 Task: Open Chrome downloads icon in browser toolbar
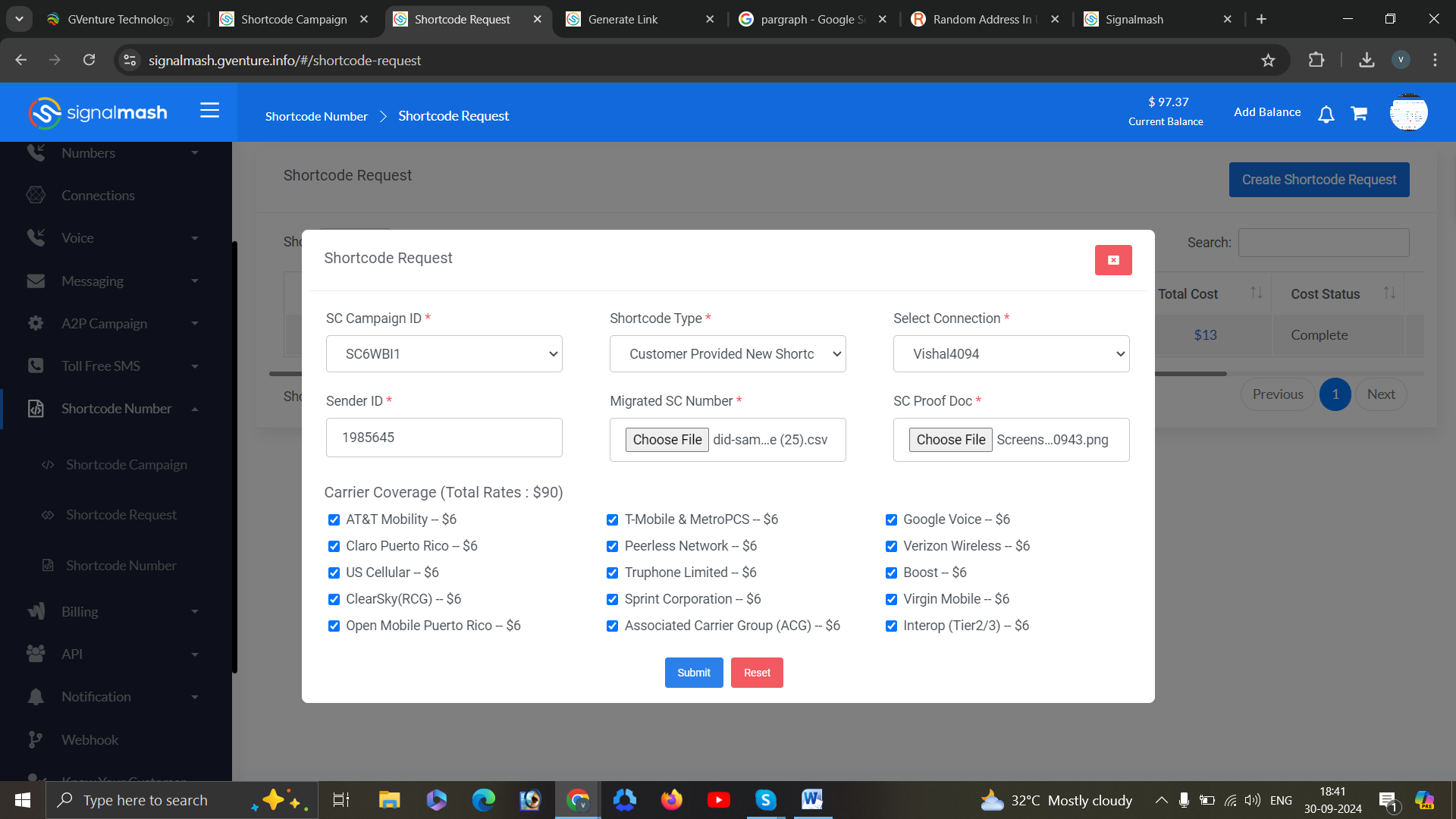pos(1367,60)
